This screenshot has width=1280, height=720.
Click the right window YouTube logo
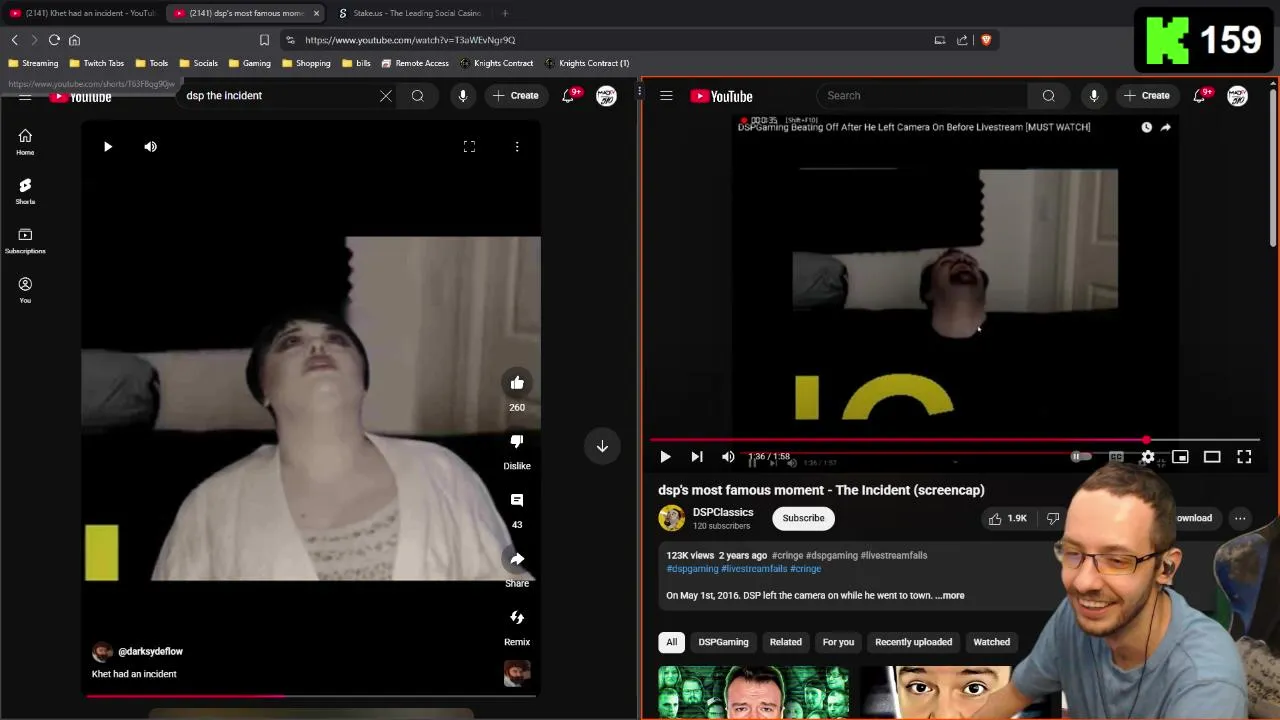722,96
